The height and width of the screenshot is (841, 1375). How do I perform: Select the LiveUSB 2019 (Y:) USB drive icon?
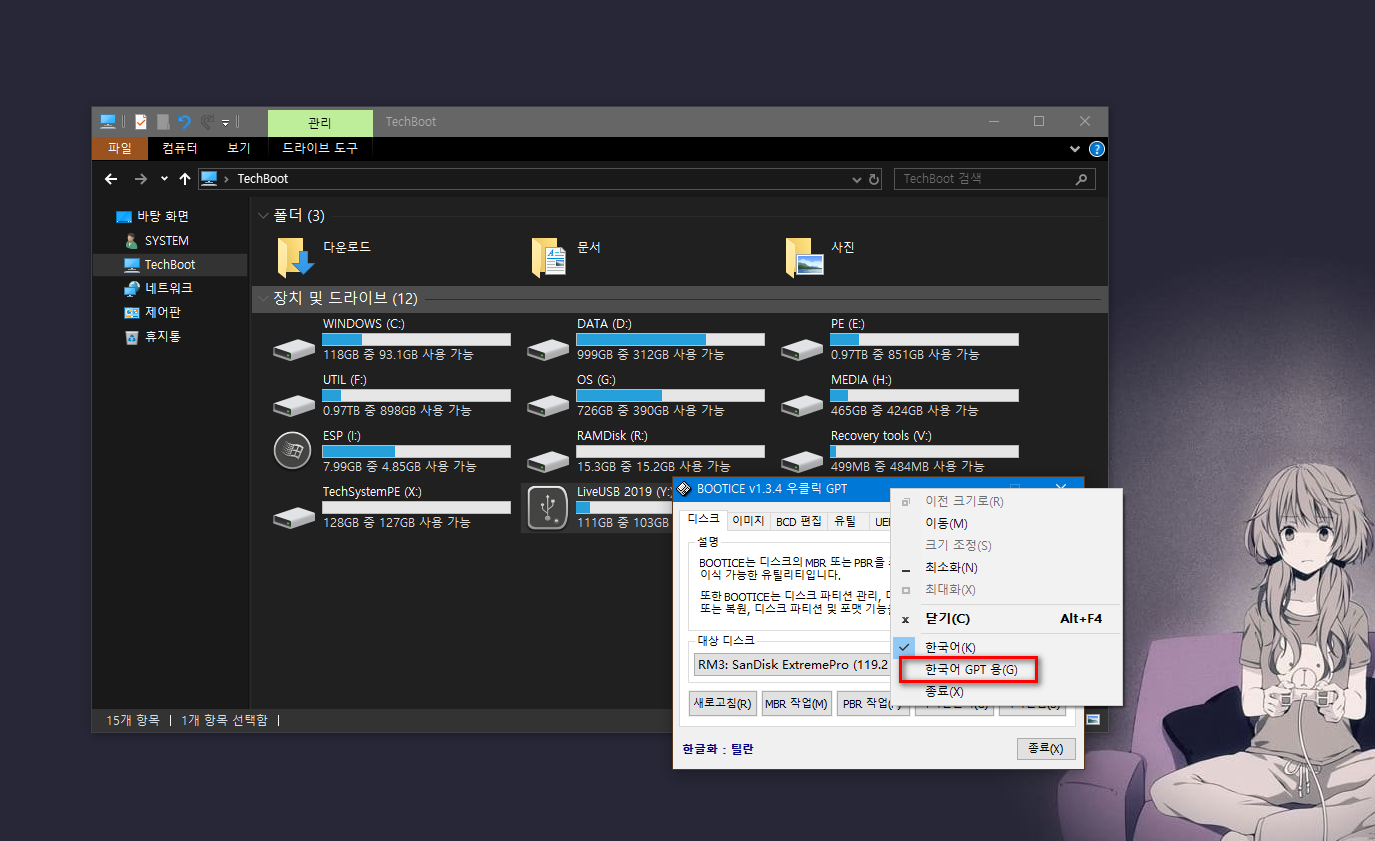(547, 508)
